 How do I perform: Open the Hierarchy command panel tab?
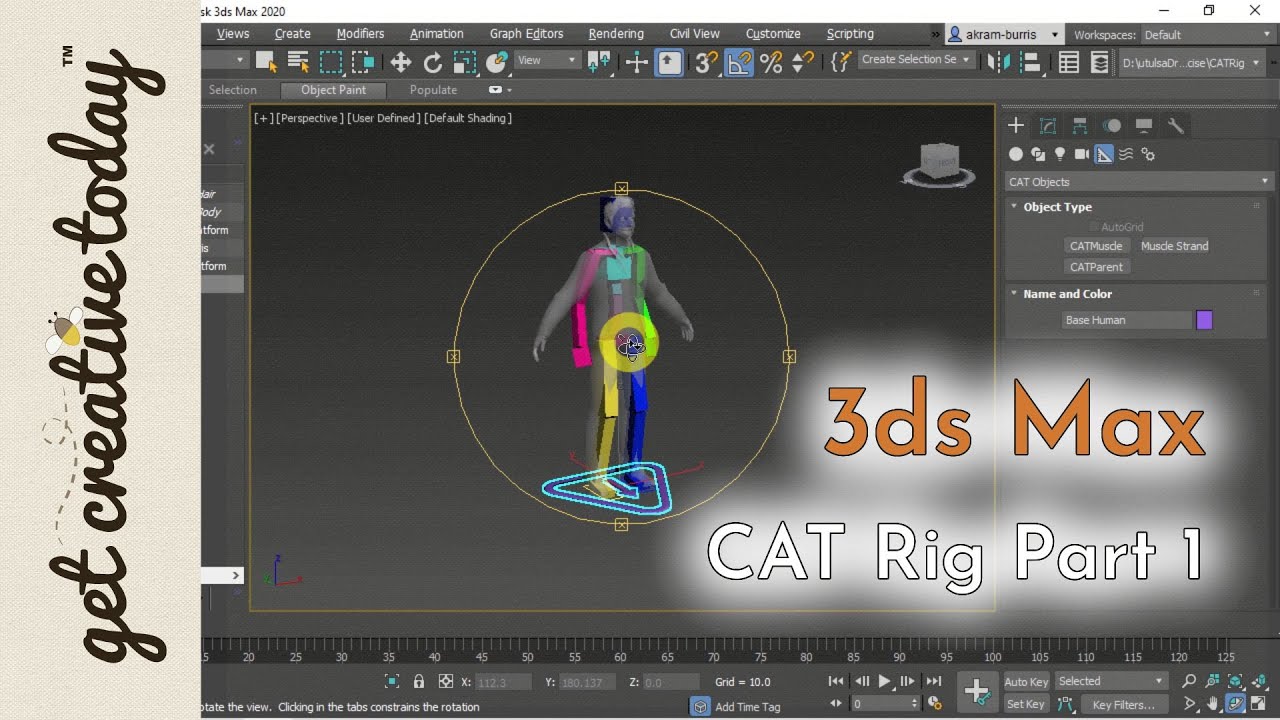pyautogui.click(x=1080, y=126)
